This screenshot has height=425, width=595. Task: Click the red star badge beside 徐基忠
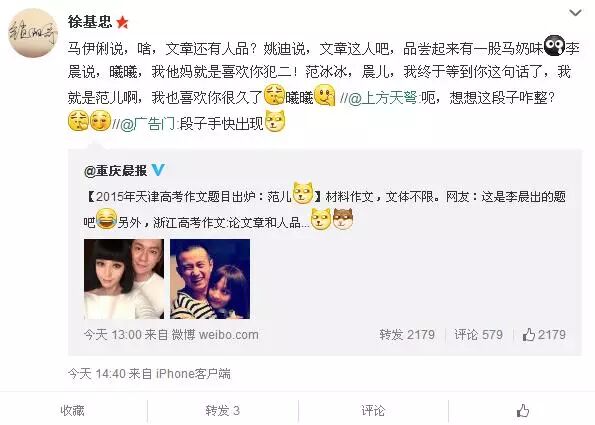(x=123, y=22)
